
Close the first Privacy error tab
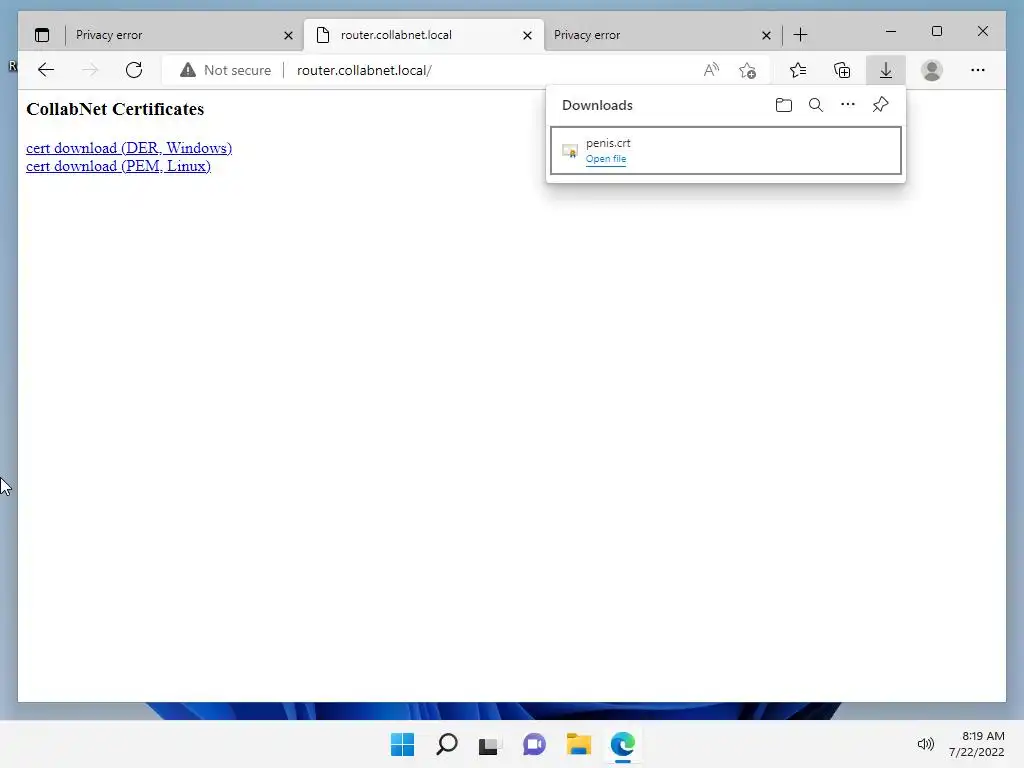pyautogui.click(x=288, y=35)
